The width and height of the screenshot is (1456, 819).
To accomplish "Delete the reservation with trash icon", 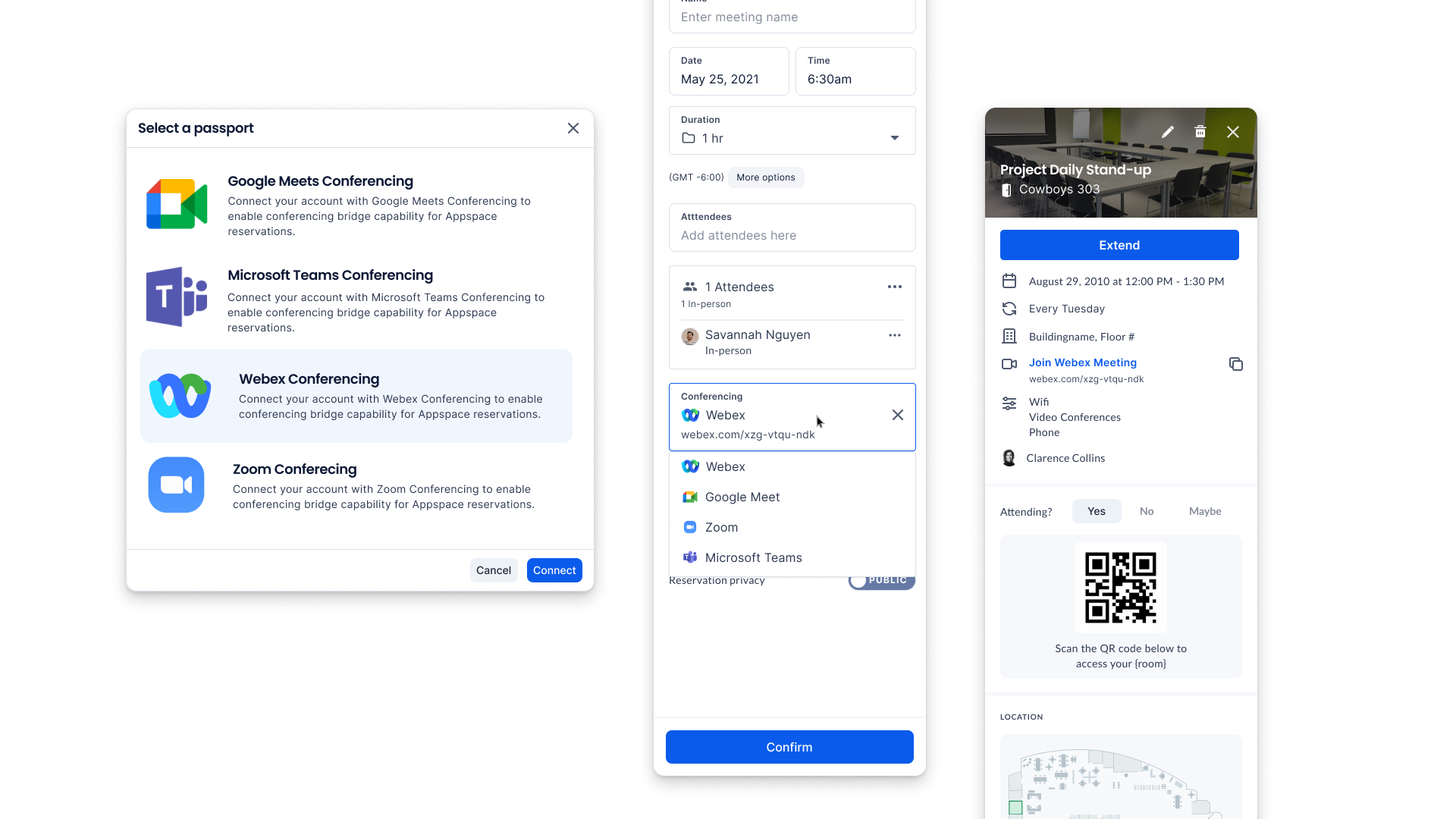I will tap(1200, 132).
